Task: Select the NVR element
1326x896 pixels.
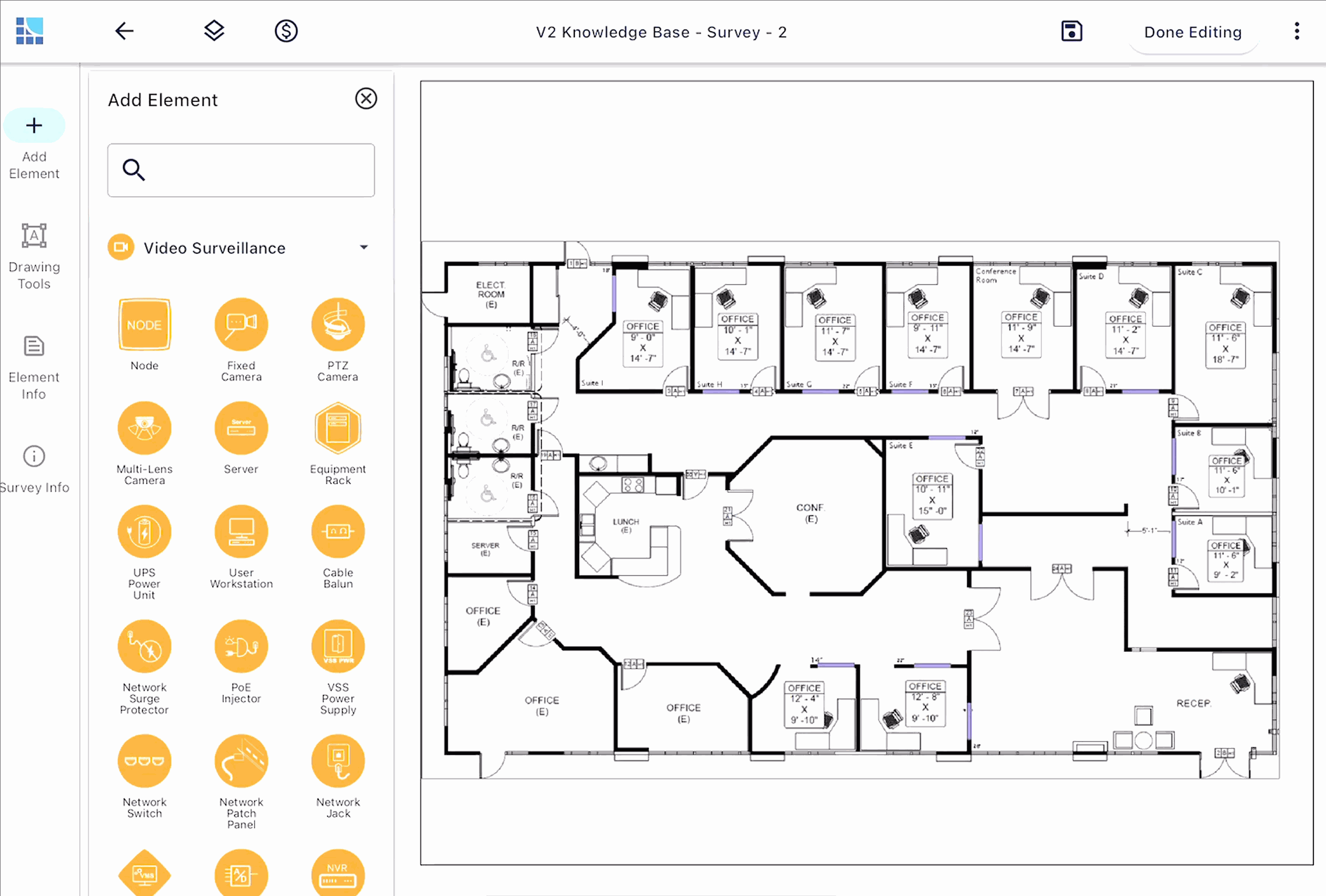Action: 338,873
